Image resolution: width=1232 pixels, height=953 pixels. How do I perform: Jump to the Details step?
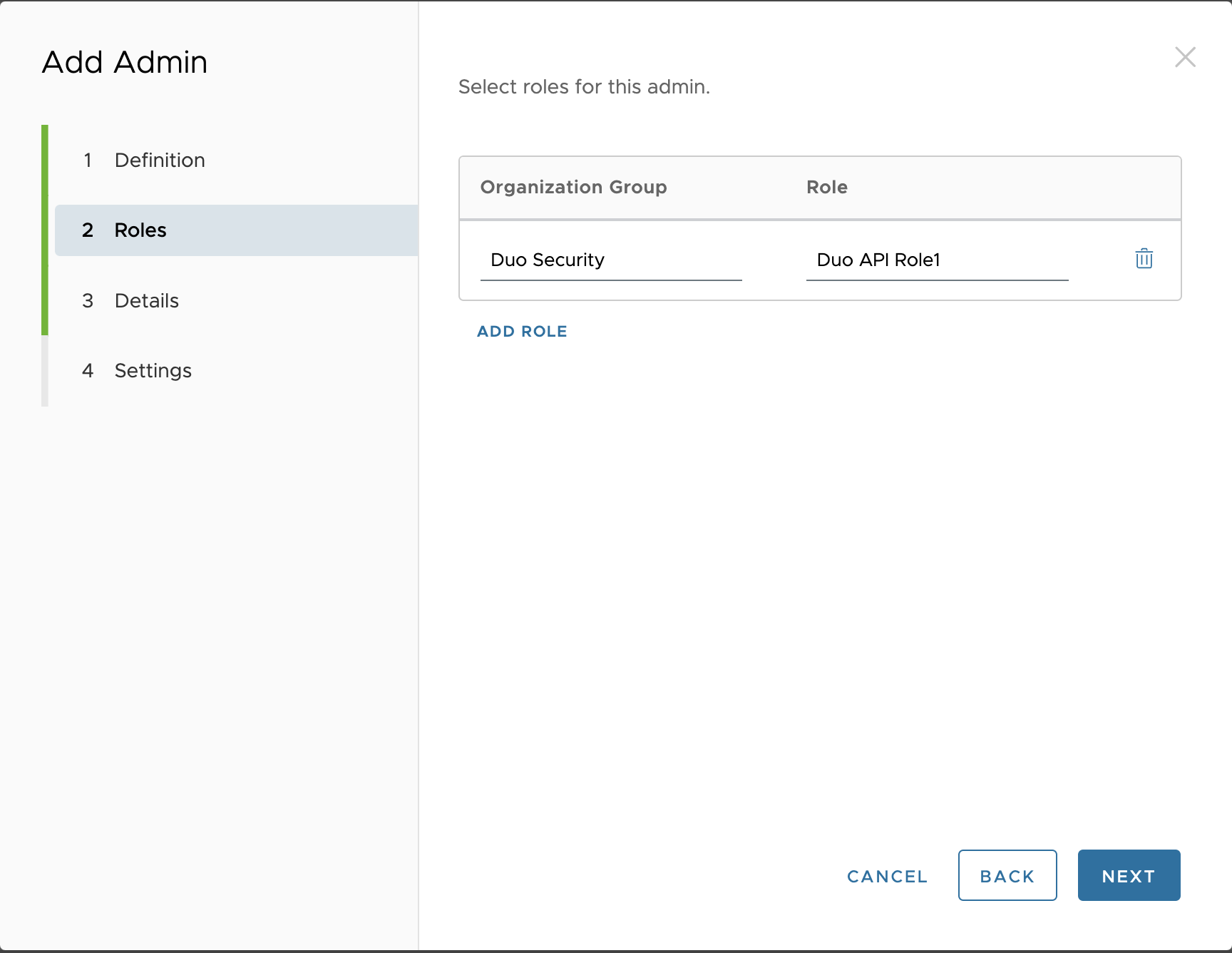click(147, 301)
